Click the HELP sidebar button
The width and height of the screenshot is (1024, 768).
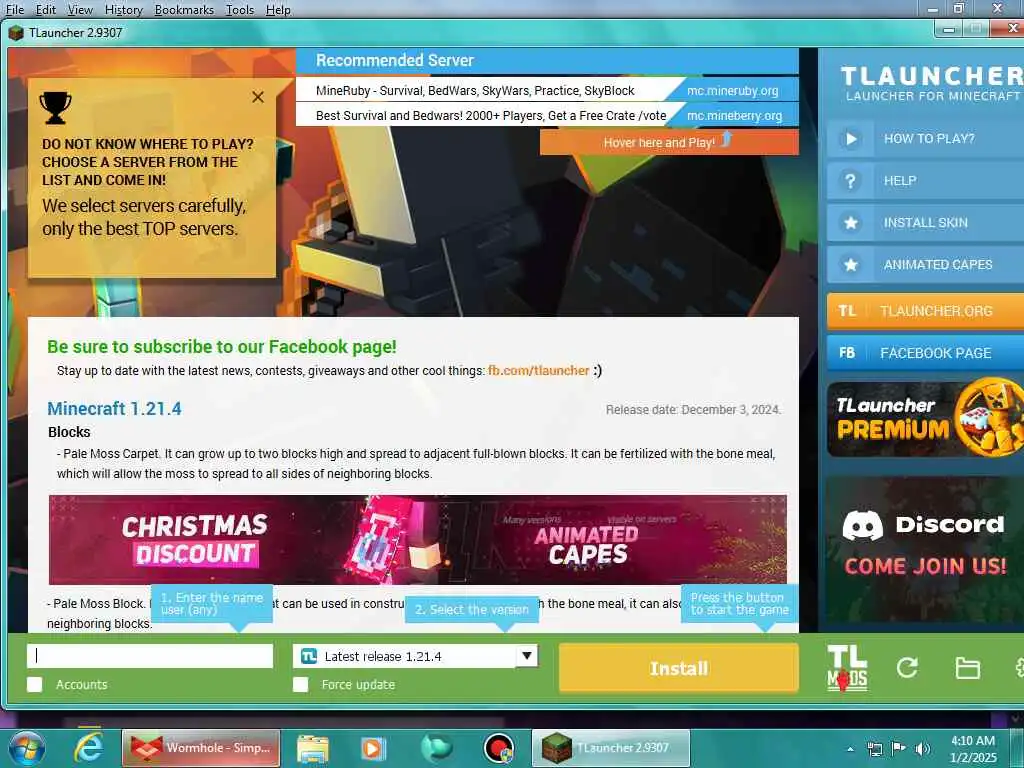tap(925, 181)
